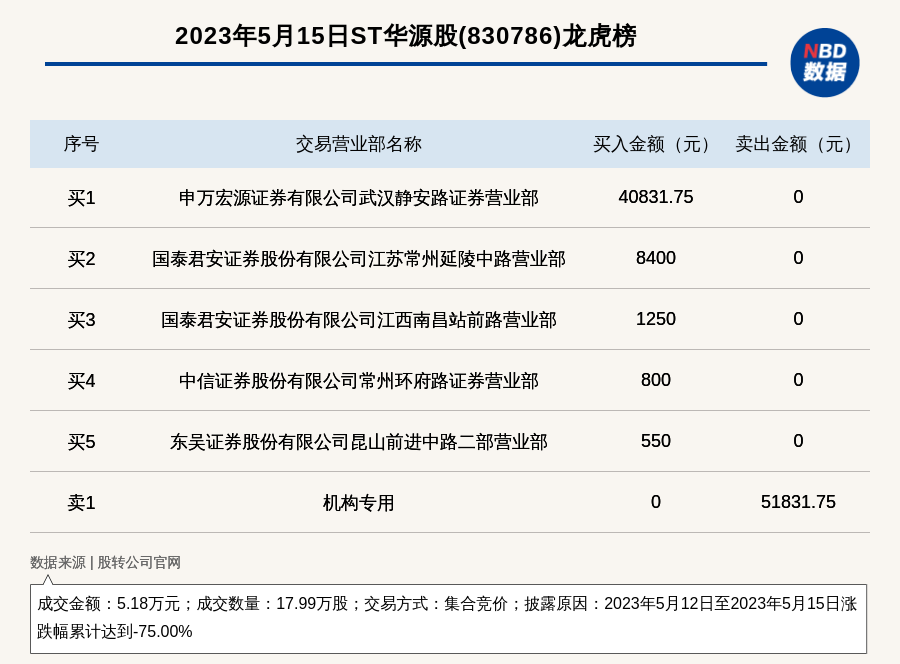The width and height of the screenshot is (900, 664).
Task: Select 申万宏源证券有限公司武汉静安路证券营业部 cell
Action: point(359,198)
